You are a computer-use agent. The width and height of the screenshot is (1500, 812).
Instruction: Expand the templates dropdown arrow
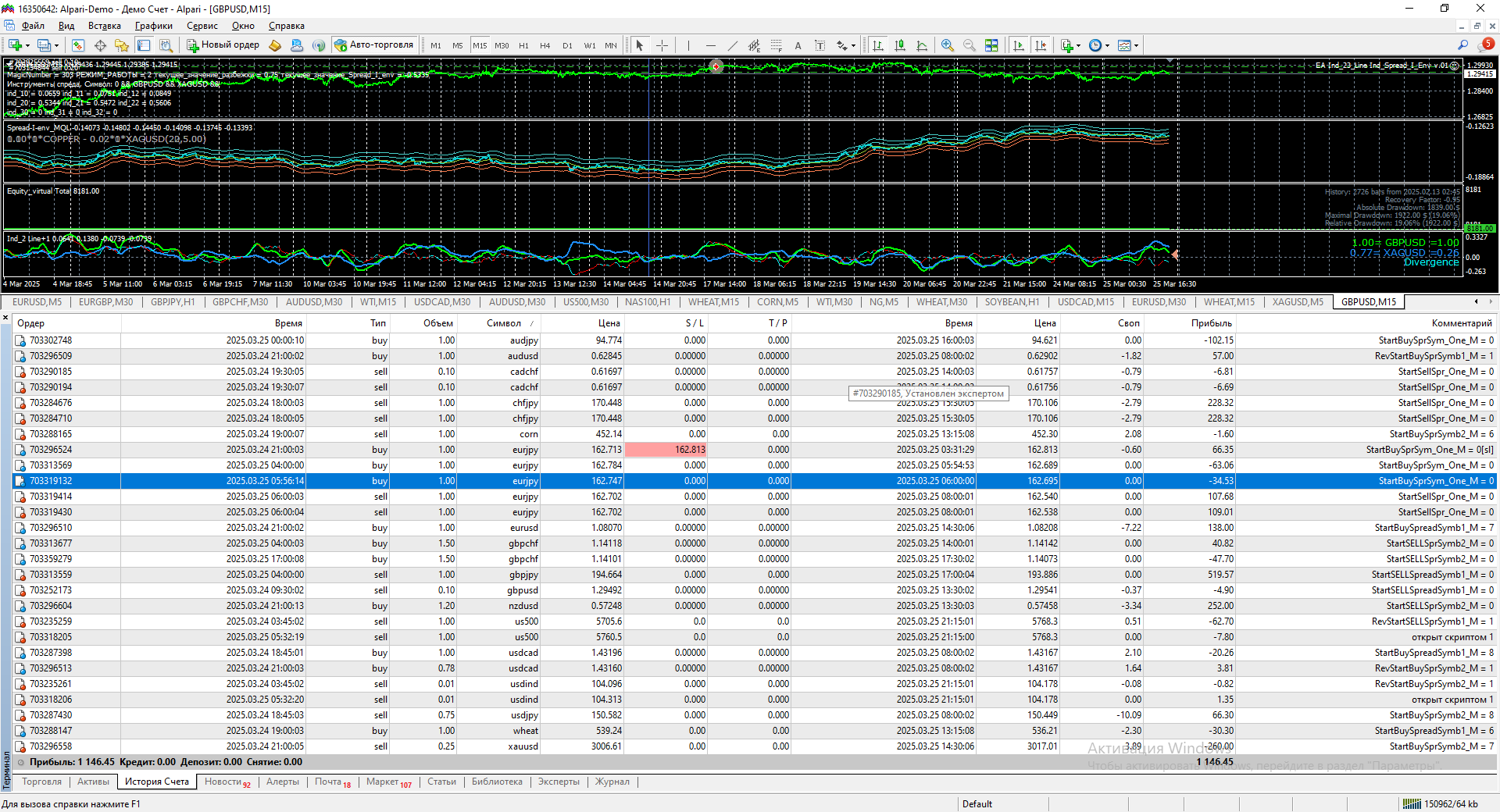click(1136, 46)
